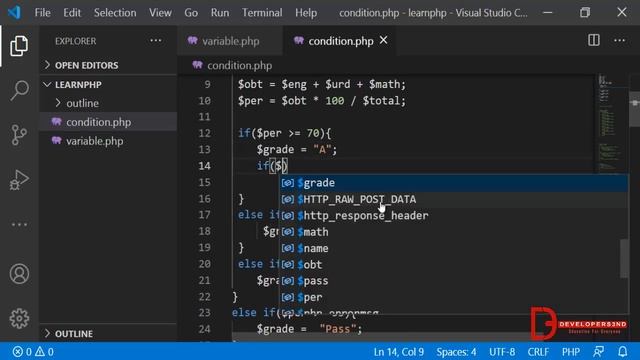Click the suggestion list scrollbar thumb
This screenshot has width=640, height=360.
(x=624, y=259)
